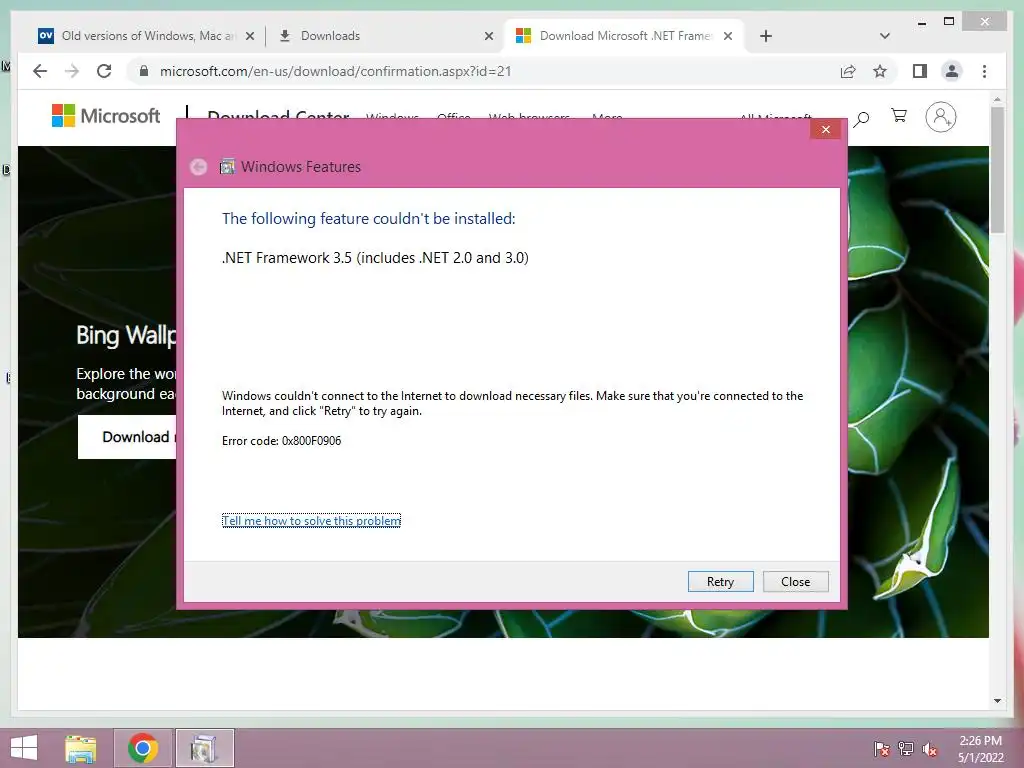
Task: Minimize the Chrome window
Action: coord(921,23)
